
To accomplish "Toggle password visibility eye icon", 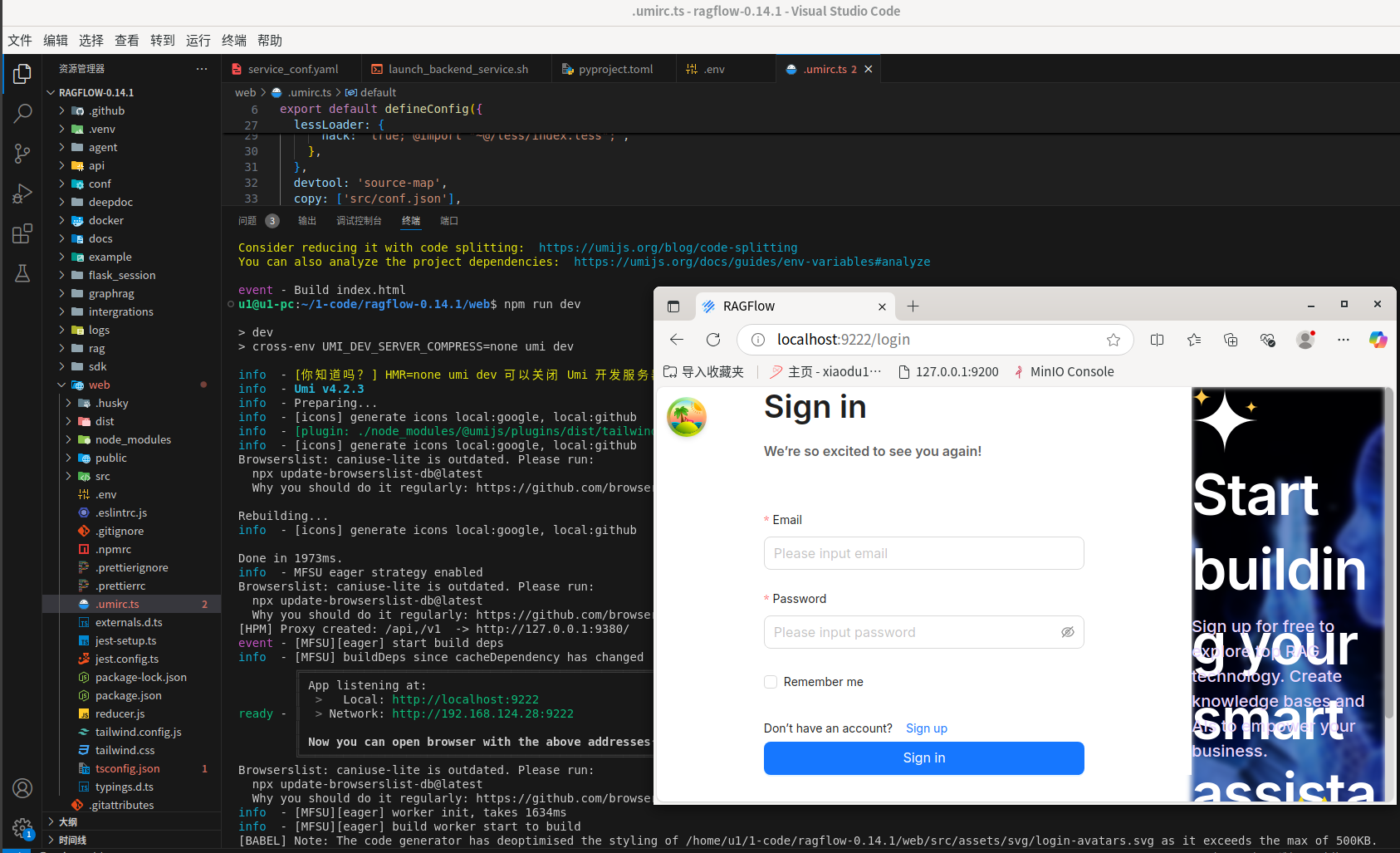I will click(1068, 632).
